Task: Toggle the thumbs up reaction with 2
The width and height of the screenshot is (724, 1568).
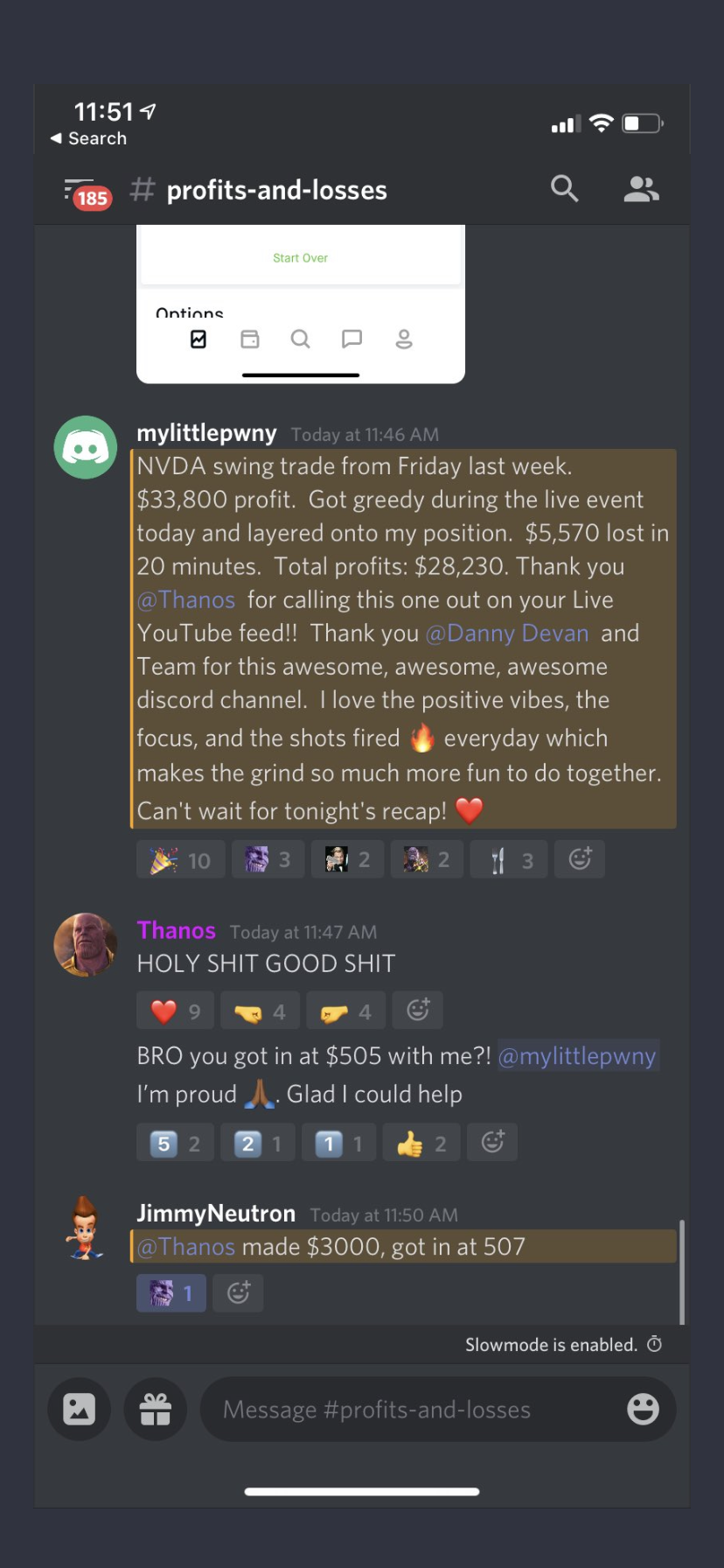Action: (421, 1143)
